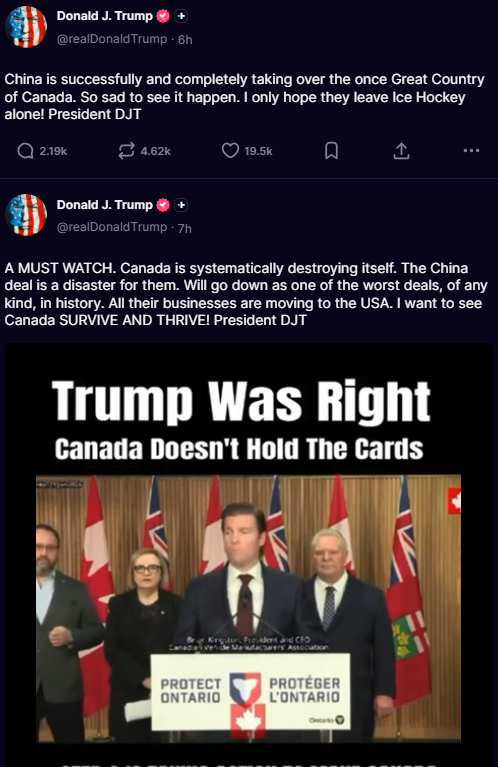Click the verified badge on the first post

pyautogui.click(x=163, y=16)
